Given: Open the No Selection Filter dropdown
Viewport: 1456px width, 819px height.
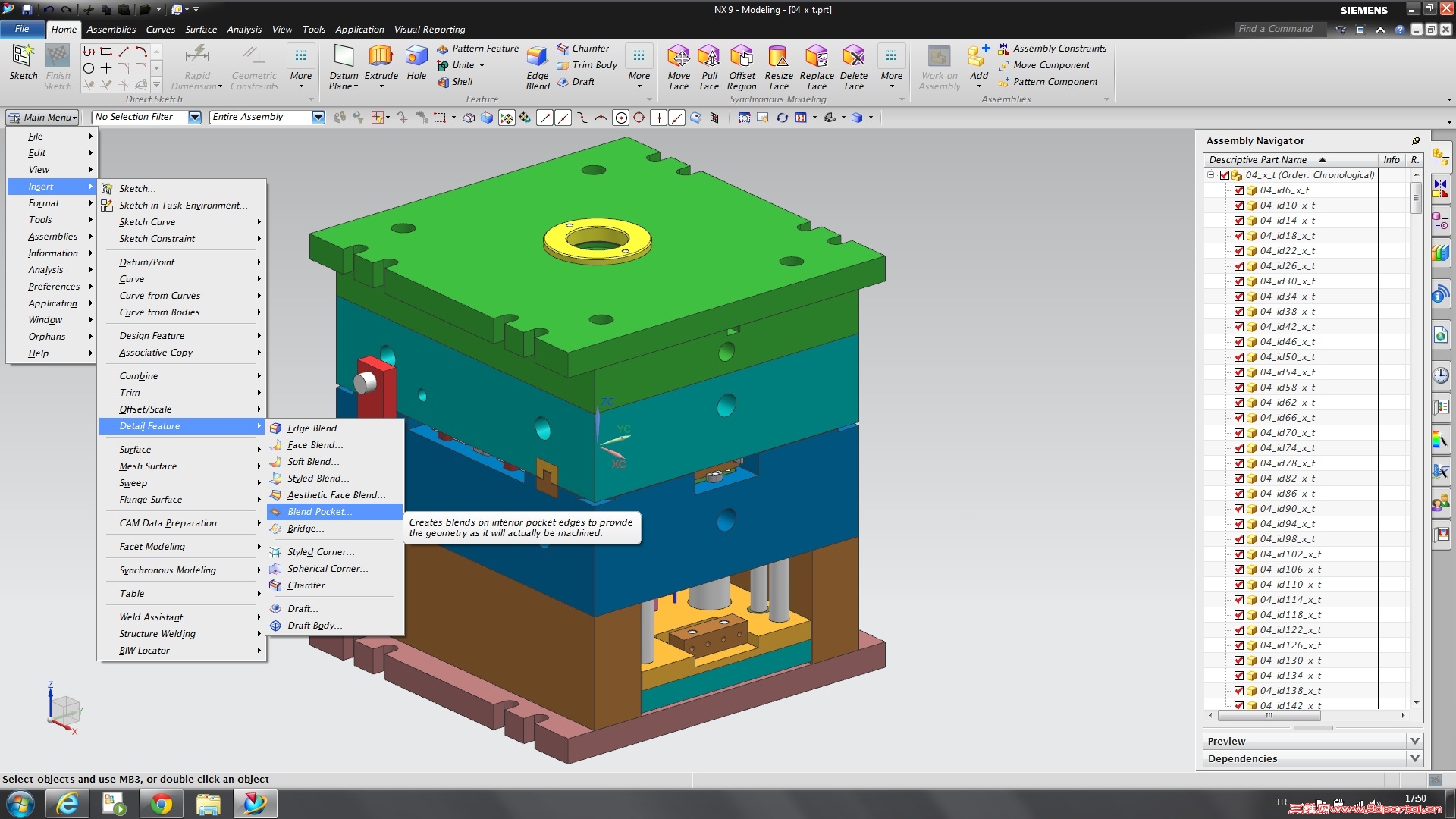Looking at the screenshot, I should (x=195, y=117).
